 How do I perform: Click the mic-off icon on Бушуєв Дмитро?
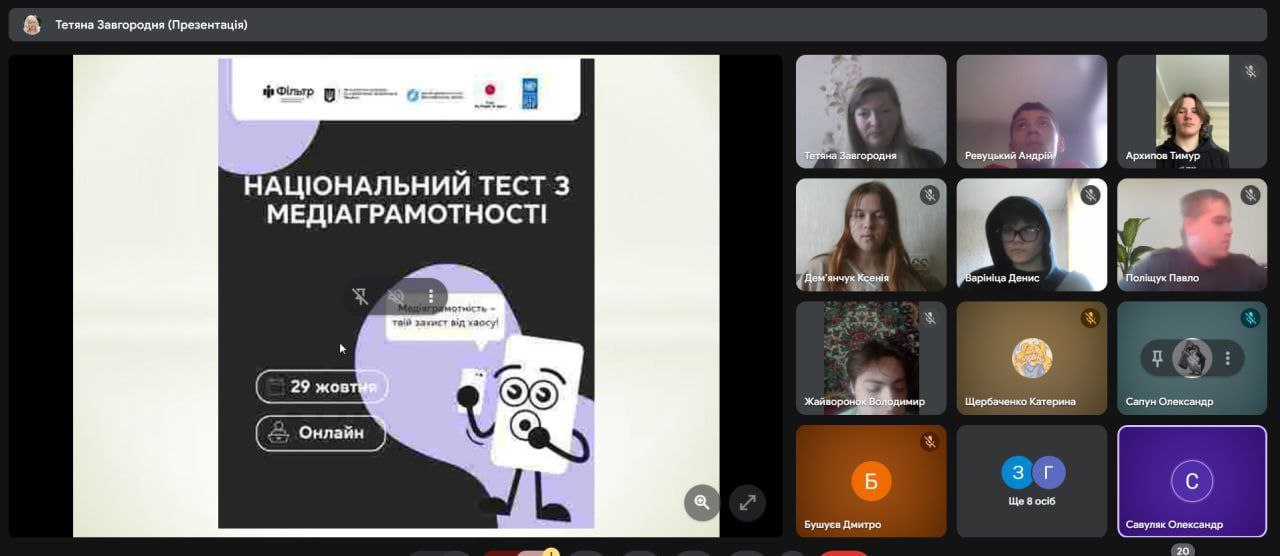click(929, 441)
